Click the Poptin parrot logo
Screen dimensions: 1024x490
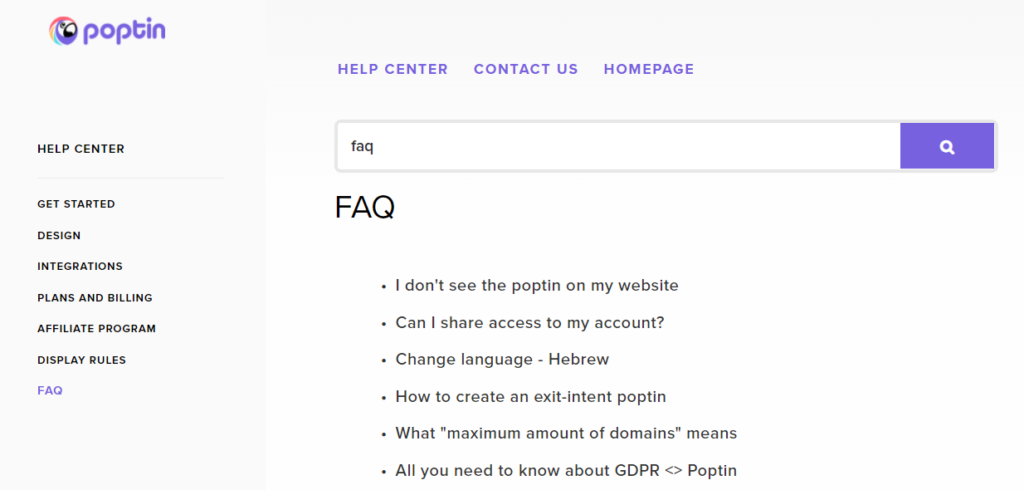(x=107, y=31)
